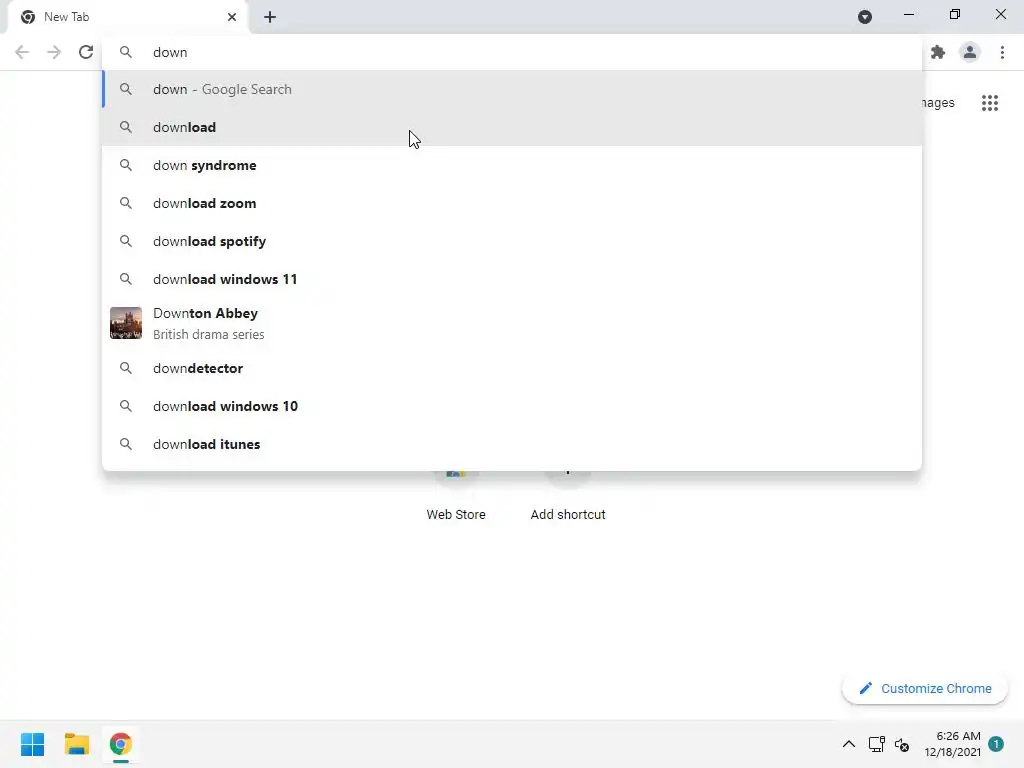Click the Downton Abbey thumbnail image
The width and height of the screenshot is (1024, 768).
[125, 323]
